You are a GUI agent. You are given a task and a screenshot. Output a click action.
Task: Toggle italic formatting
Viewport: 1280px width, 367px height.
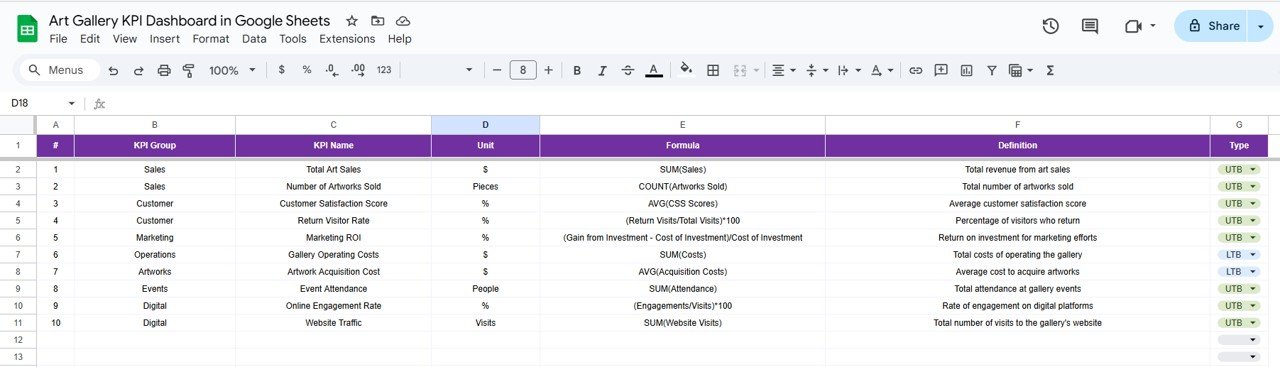(x=602, y=70)
